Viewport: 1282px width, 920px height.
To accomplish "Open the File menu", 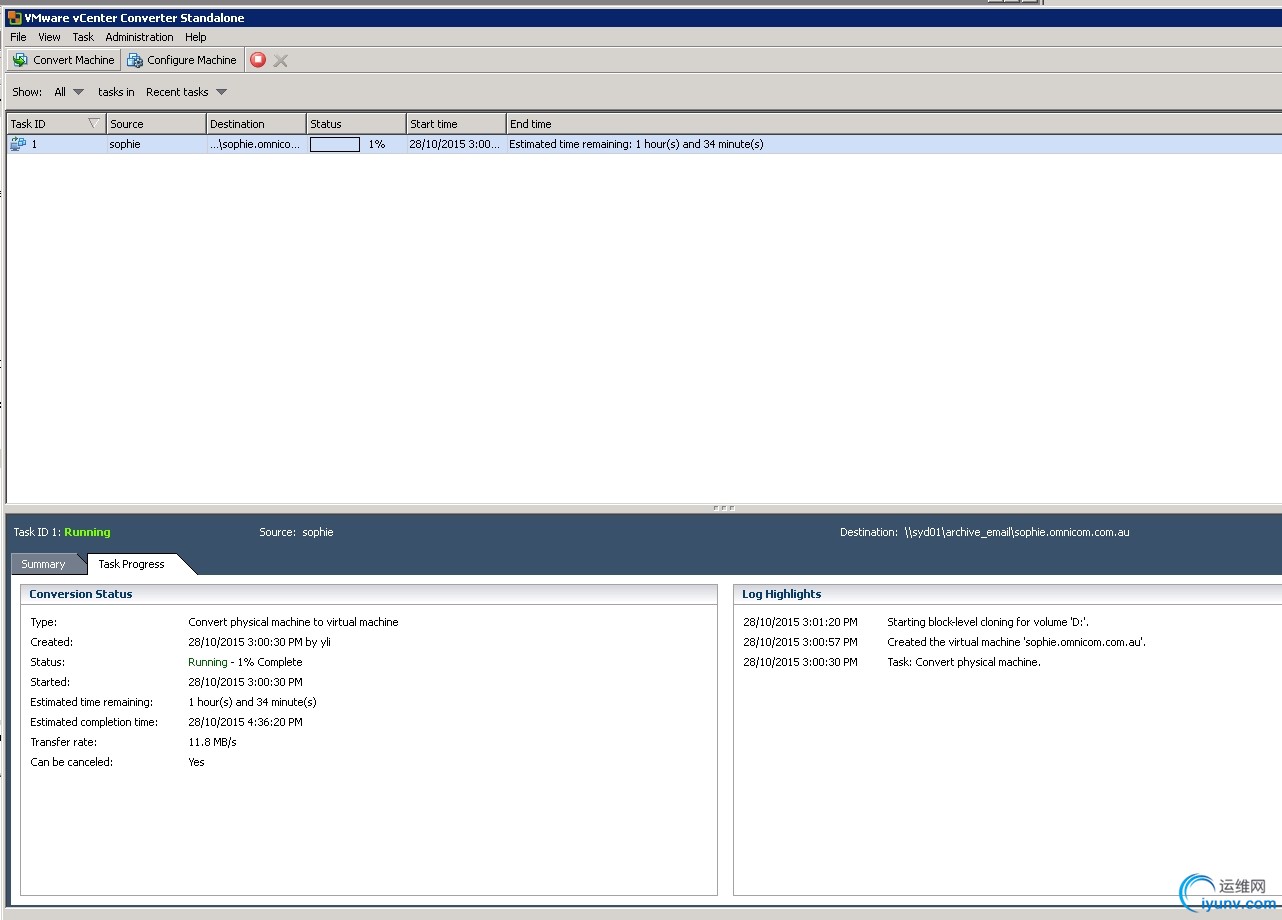I will pos(18,37).
